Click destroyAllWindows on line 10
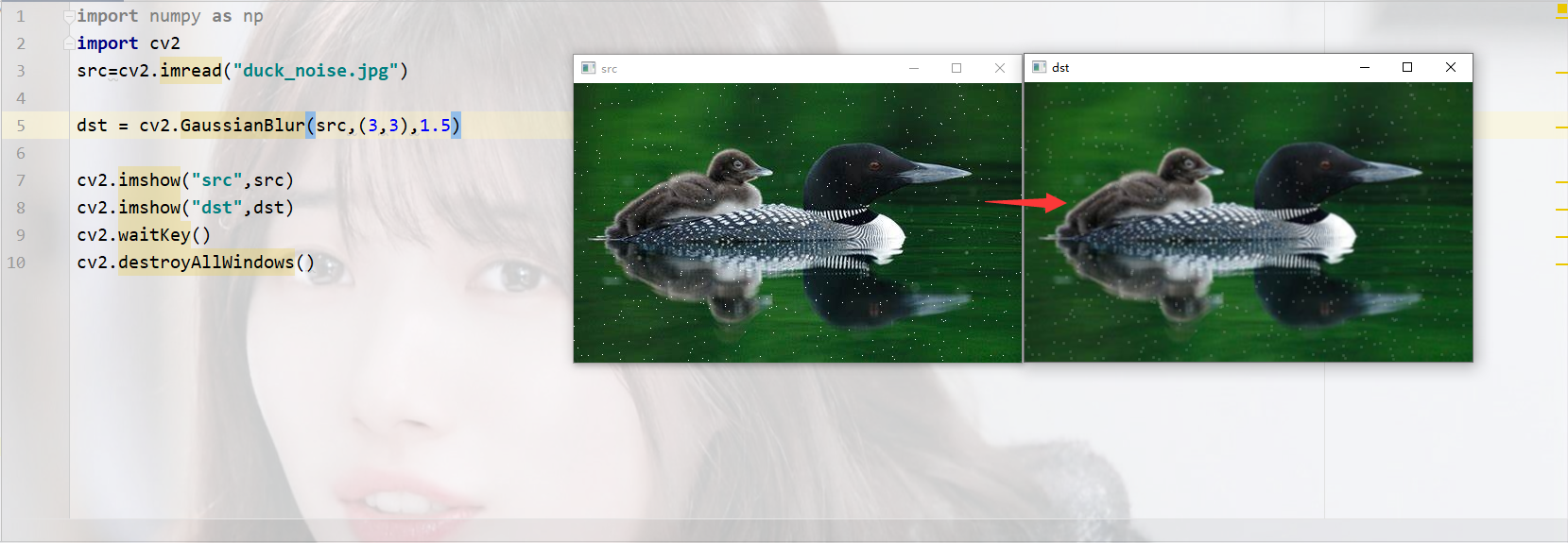1568x543 pixels. [x=206, y=263]
